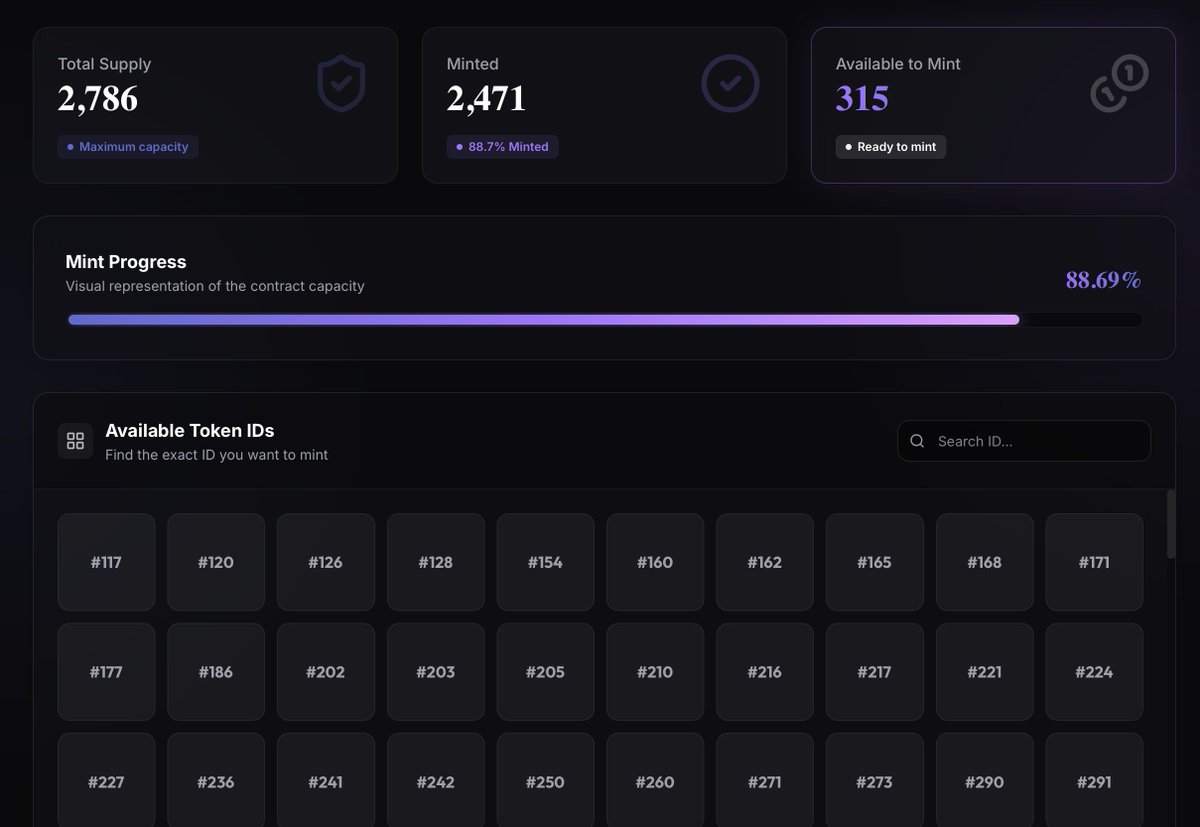Click the 2,471 Minted value
1200x827 pixels.
[x=486, y=98]
